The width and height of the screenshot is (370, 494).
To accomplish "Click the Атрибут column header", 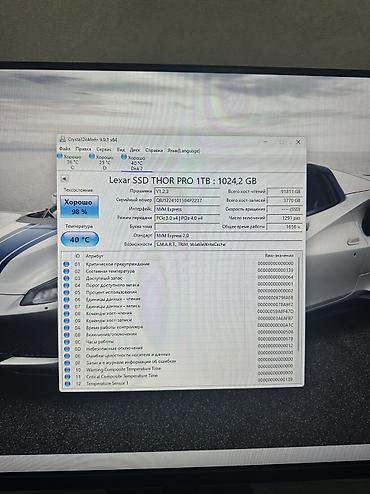I will coord(95,256).
